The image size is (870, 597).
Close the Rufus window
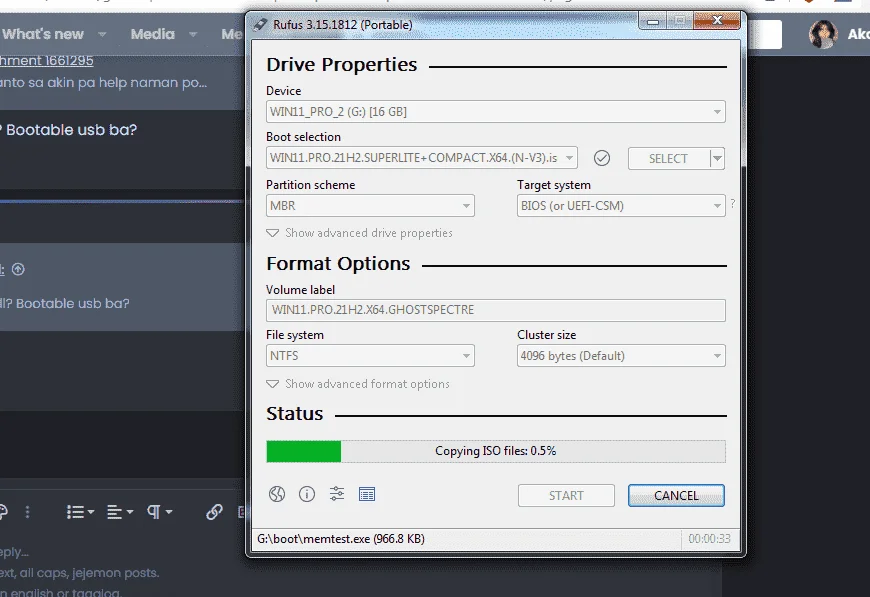click(x=716, y=21)
